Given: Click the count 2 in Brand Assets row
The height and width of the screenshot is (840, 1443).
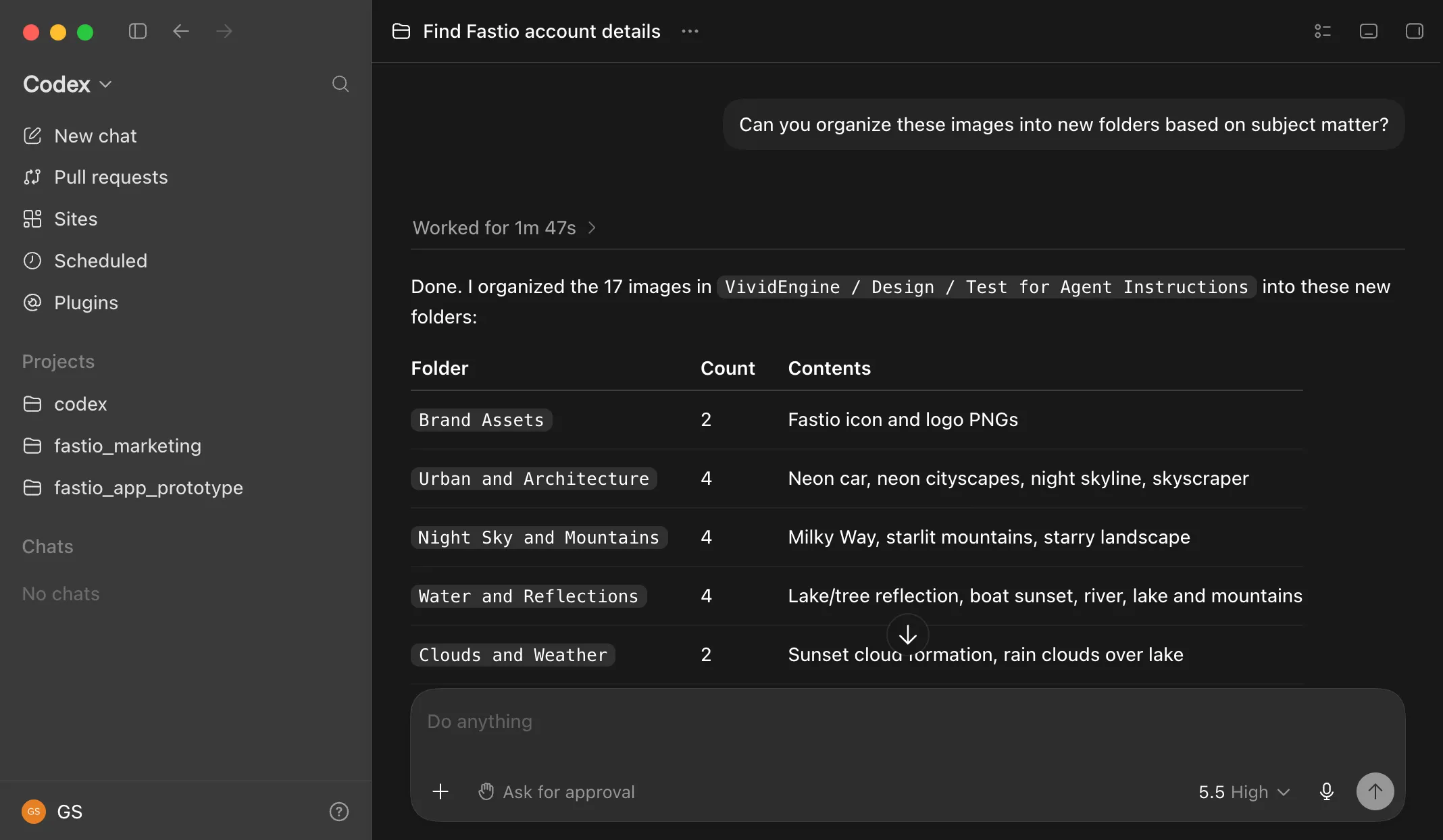Looking at the screenshot, I should click(x=706, y=419).
